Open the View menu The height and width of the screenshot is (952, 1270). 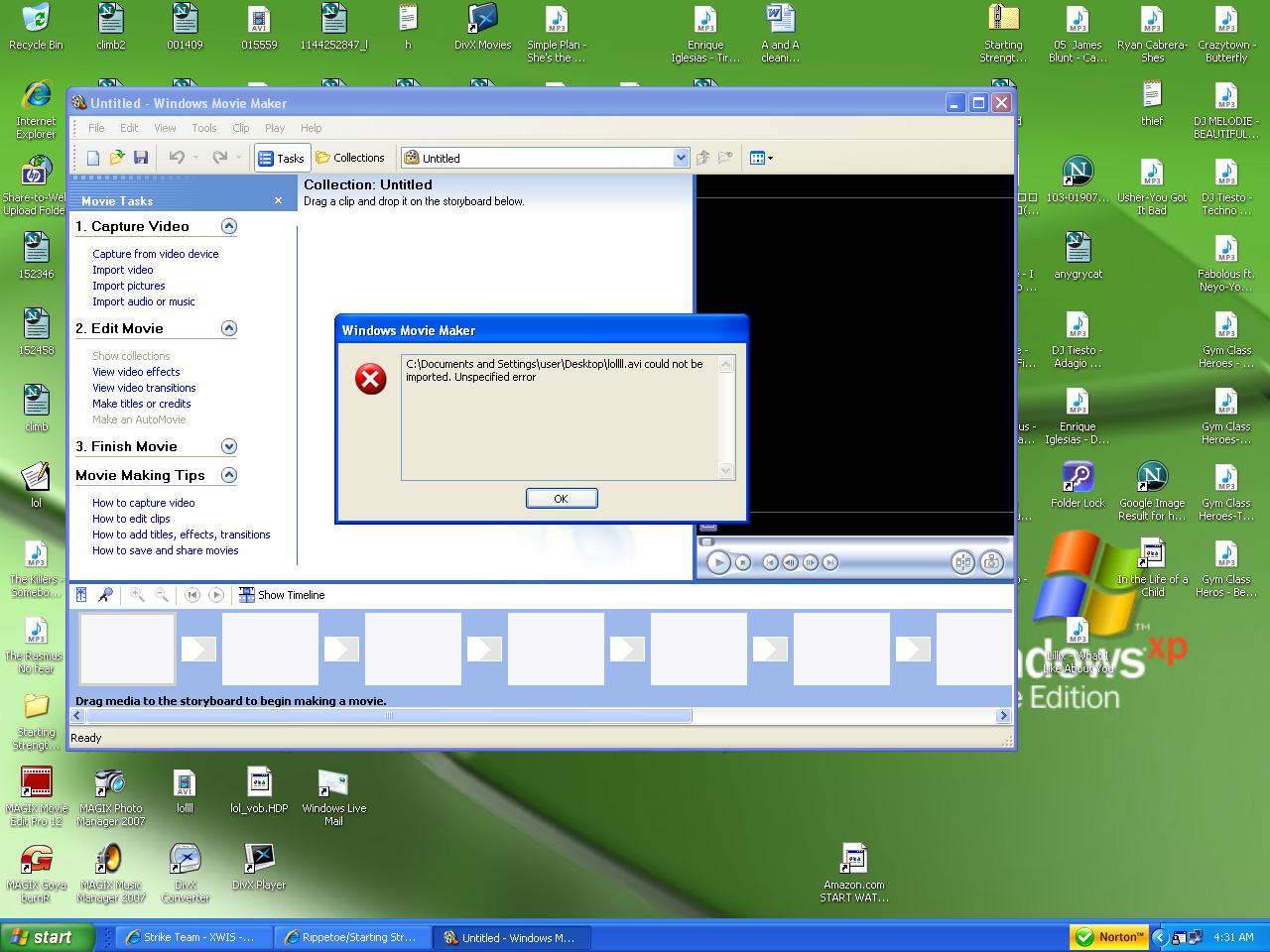click(x=165, y=128)
